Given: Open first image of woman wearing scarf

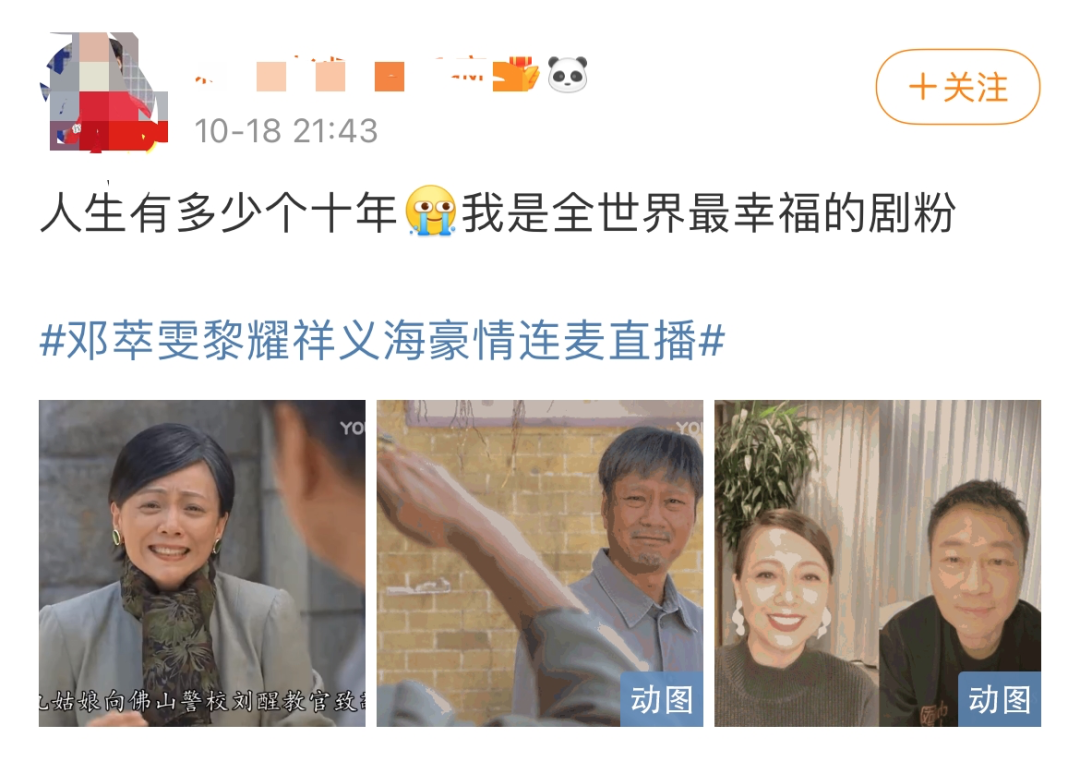Looking at the screenshot, I should point(202,563).
